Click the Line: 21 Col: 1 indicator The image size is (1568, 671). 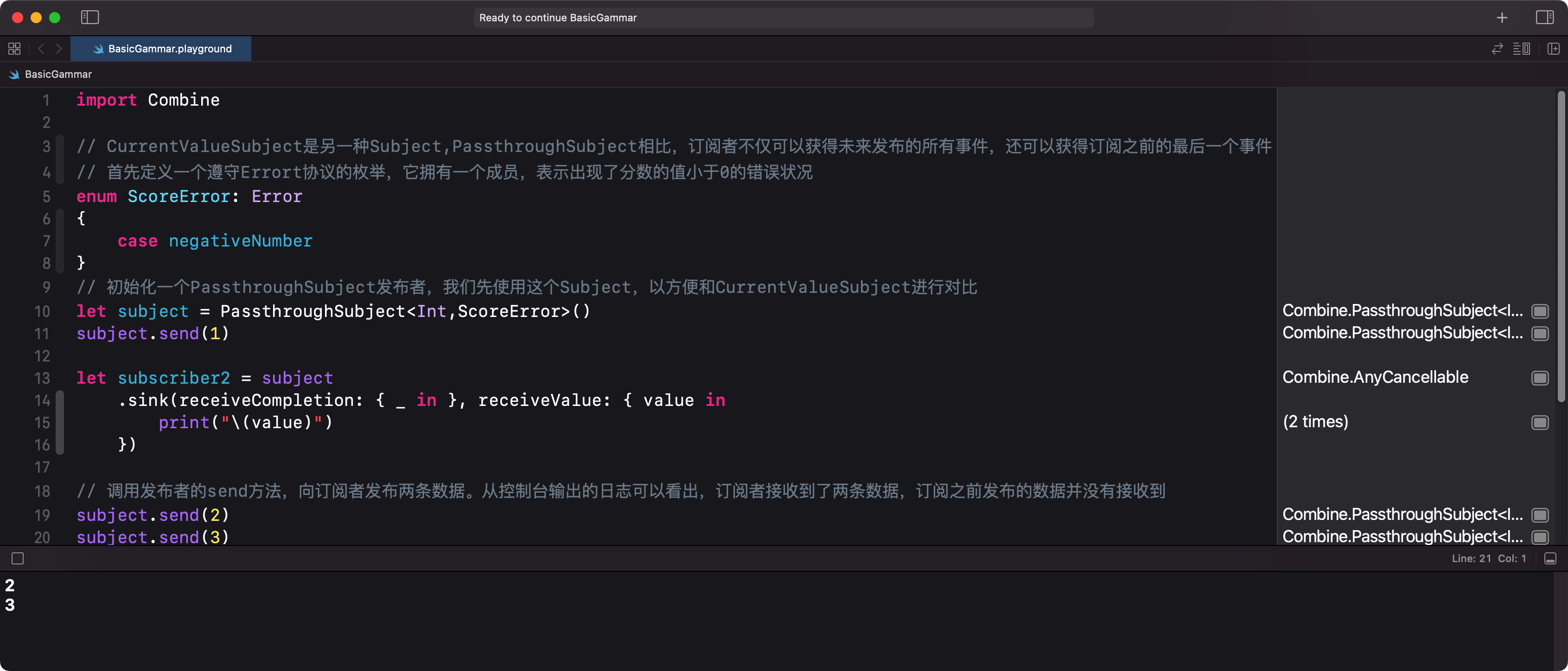[x=1488, y=558]
